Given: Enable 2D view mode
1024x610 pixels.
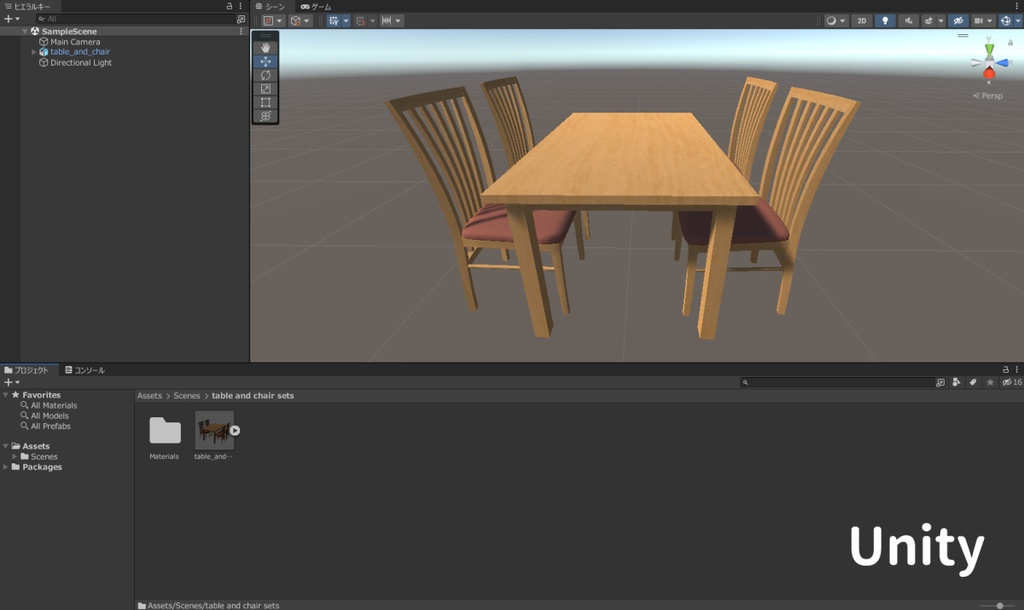Looking at the screenshot, I should pos(861,20).
